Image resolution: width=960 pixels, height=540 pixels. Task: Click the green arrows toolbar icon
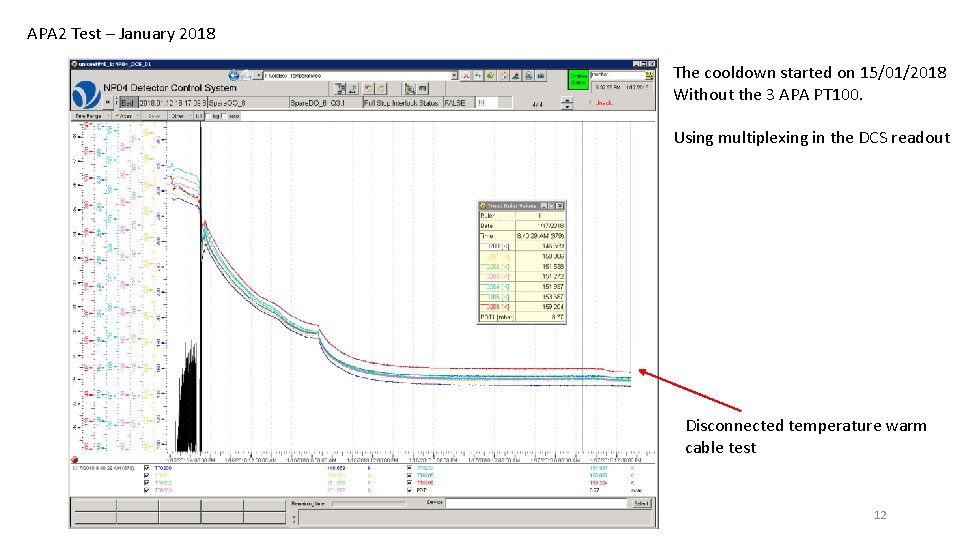pyautogui.click(x=478, y=76)
